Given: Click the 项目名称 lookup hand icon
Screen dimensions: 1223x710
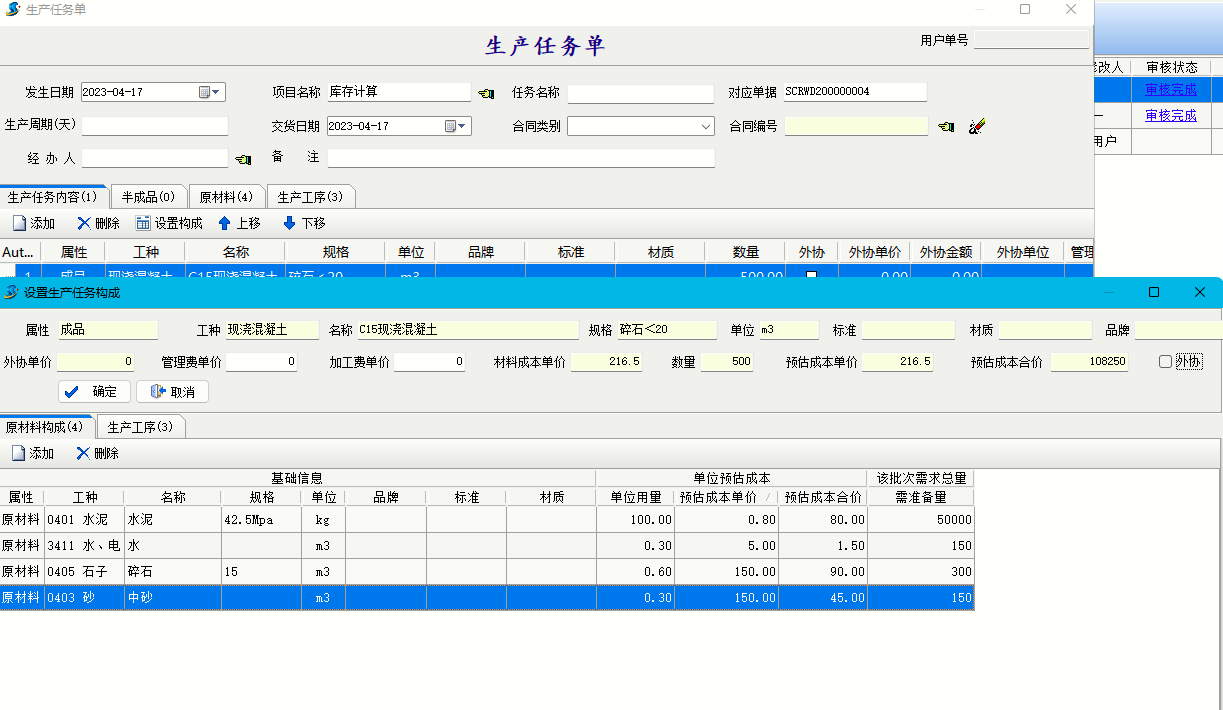Looking at the screenshot, I should (x=486, y=93).
